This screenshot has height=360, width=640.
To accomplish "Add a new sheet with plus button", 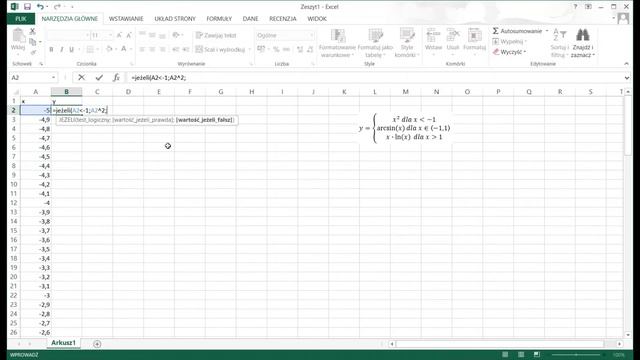I will tap(97, 344).
